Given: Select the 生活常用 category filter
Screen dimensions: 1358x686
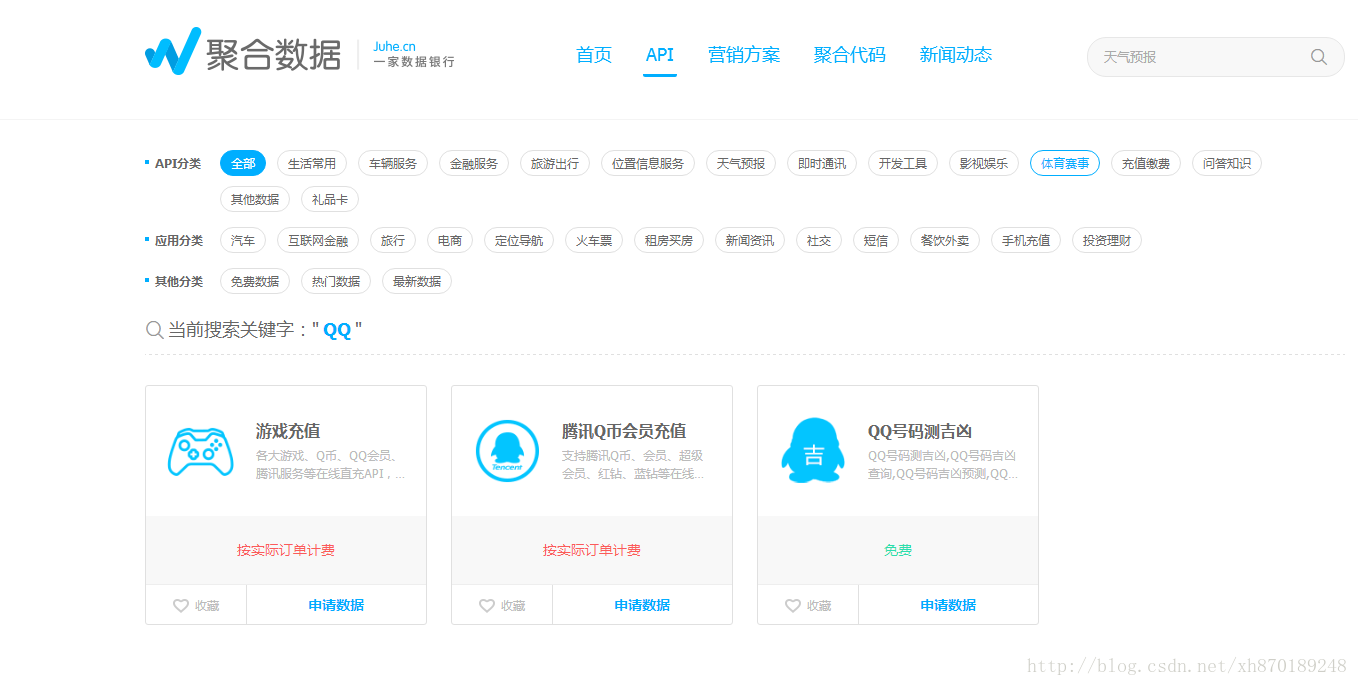Looking at the screenshot, I should pyautogui.click(x=312, y=163).
